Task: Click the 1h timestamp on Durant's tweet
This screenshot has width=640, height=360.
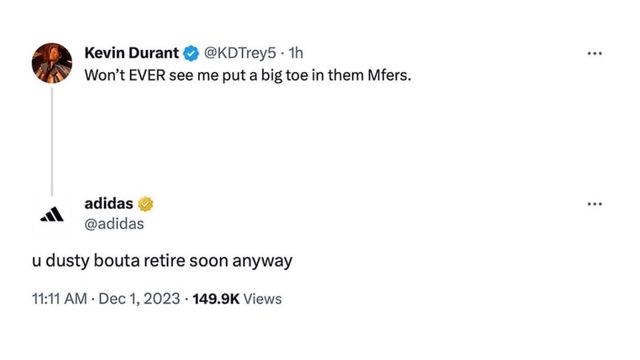Action: 296,53
